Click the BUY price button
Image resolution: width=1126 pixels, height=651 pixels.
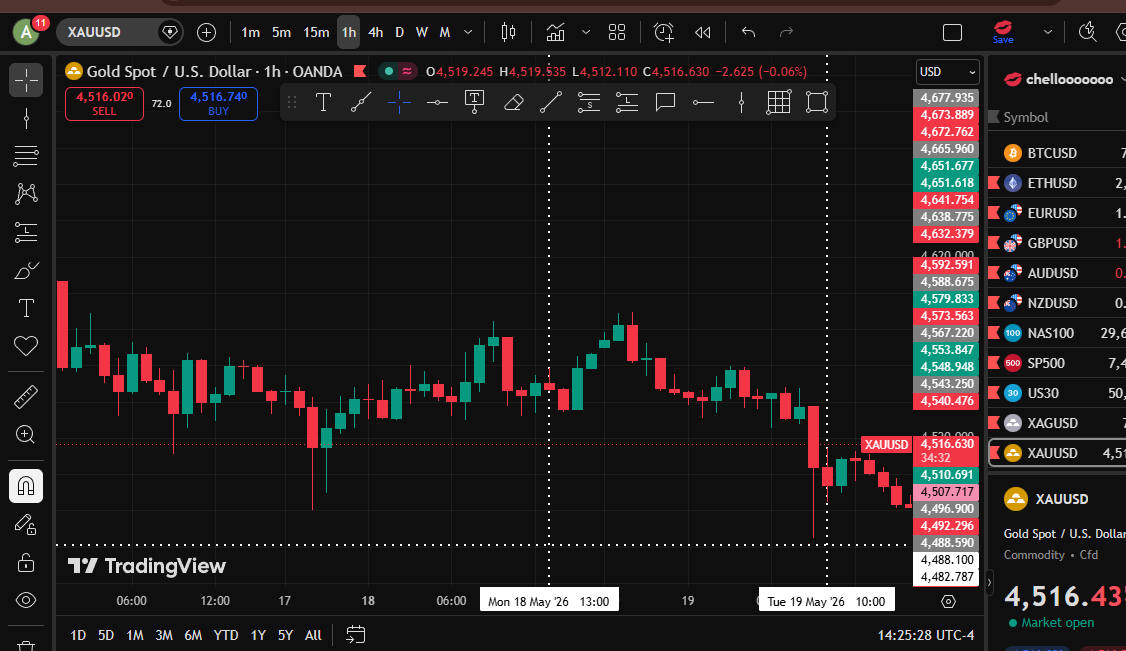218,103
